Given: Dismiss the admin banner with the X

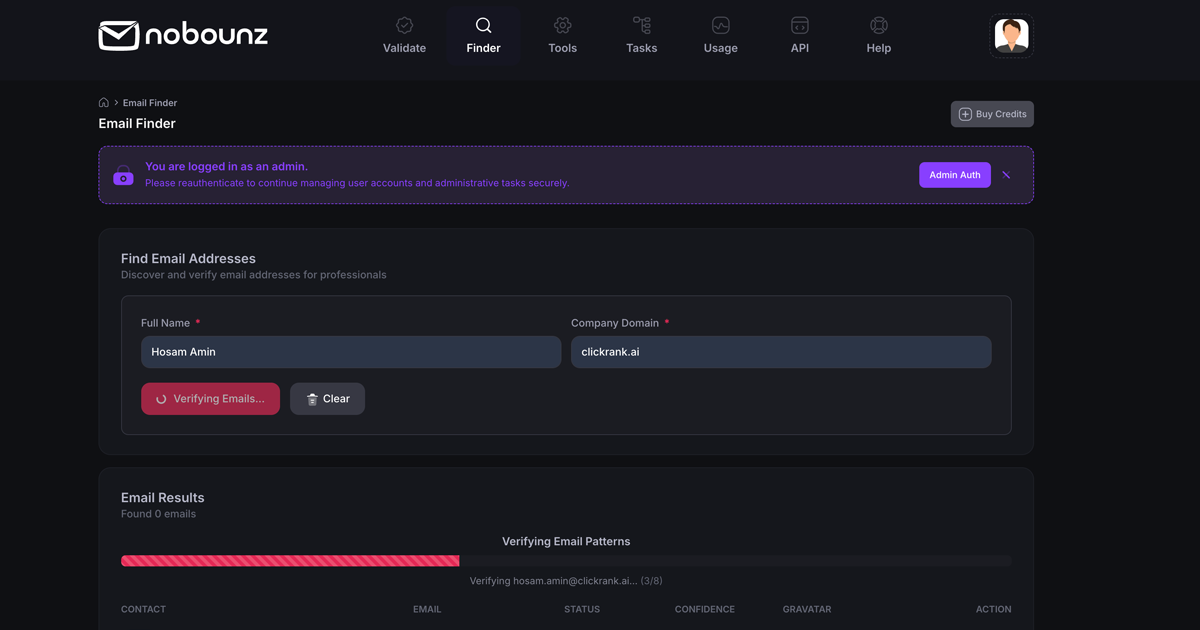Looking at the screenshot, I should click(1006, 174).
